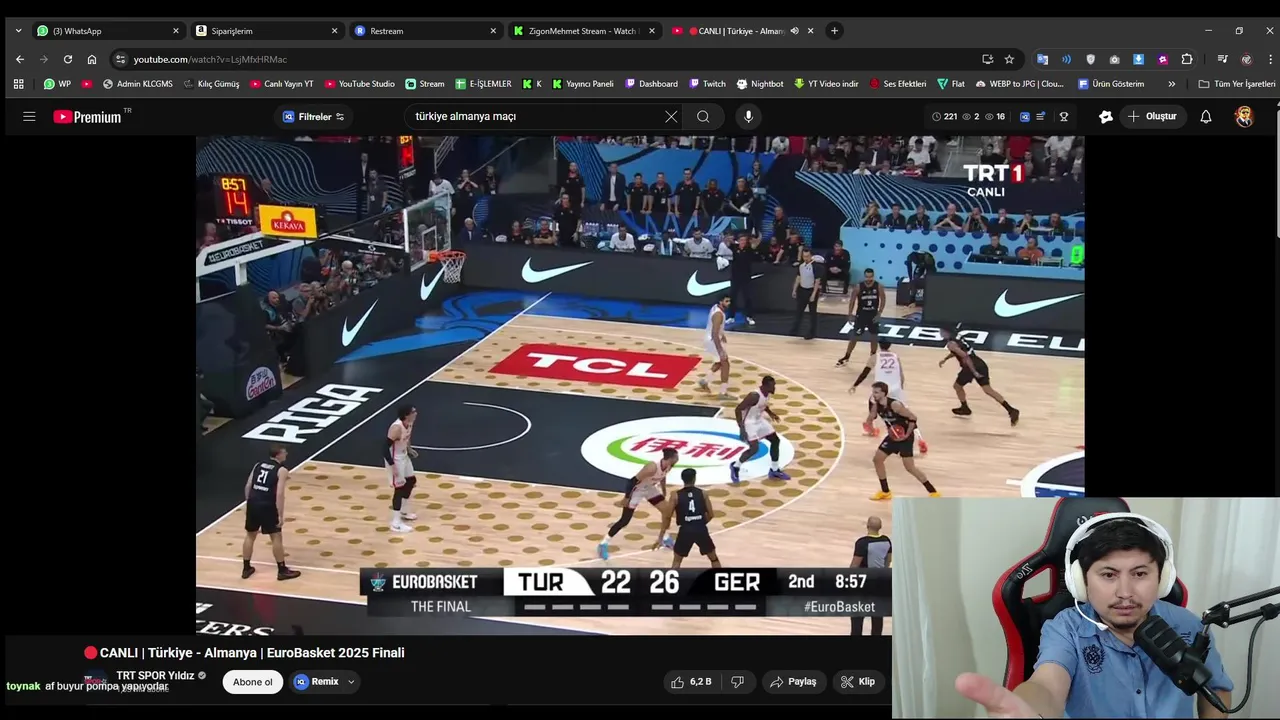Open Ürün Gösterim bookmark
This screenshot has height=720, width=1280.
click(1111, 84)
